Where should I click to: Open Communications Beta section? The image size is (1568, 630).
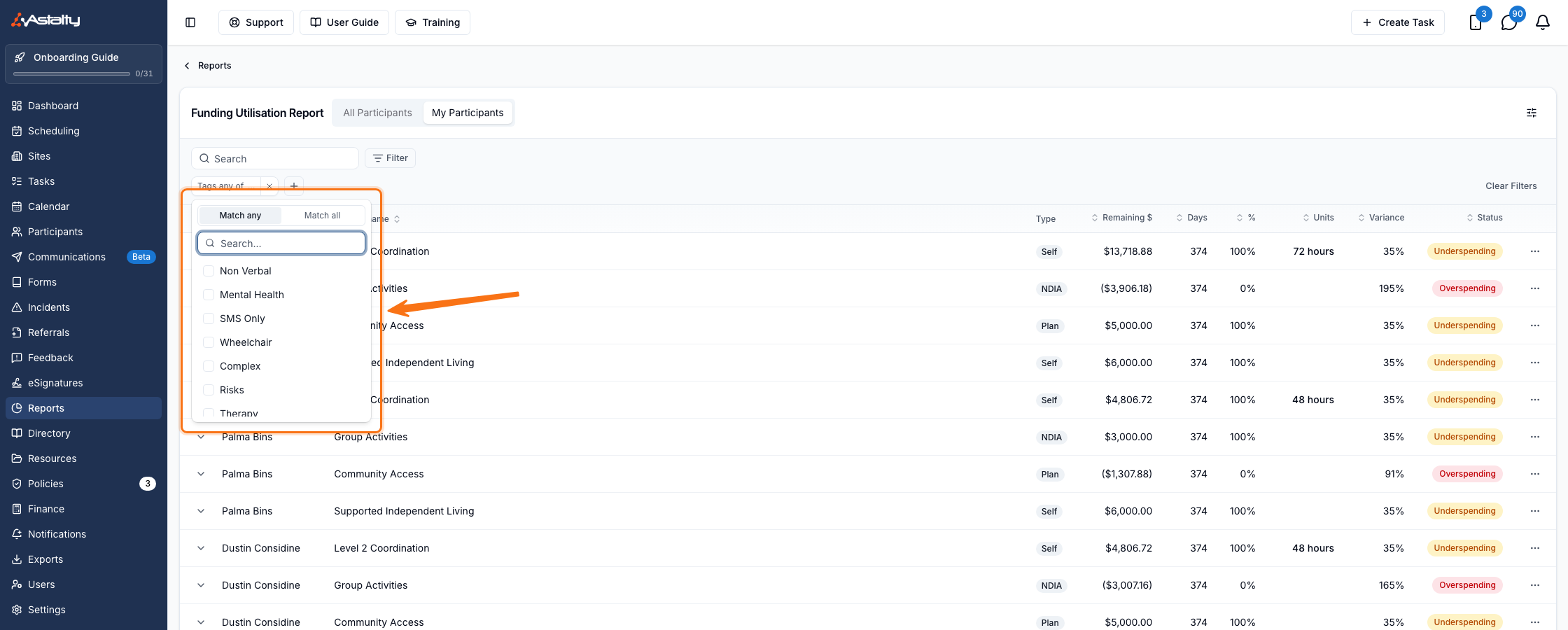click(83, 257)
